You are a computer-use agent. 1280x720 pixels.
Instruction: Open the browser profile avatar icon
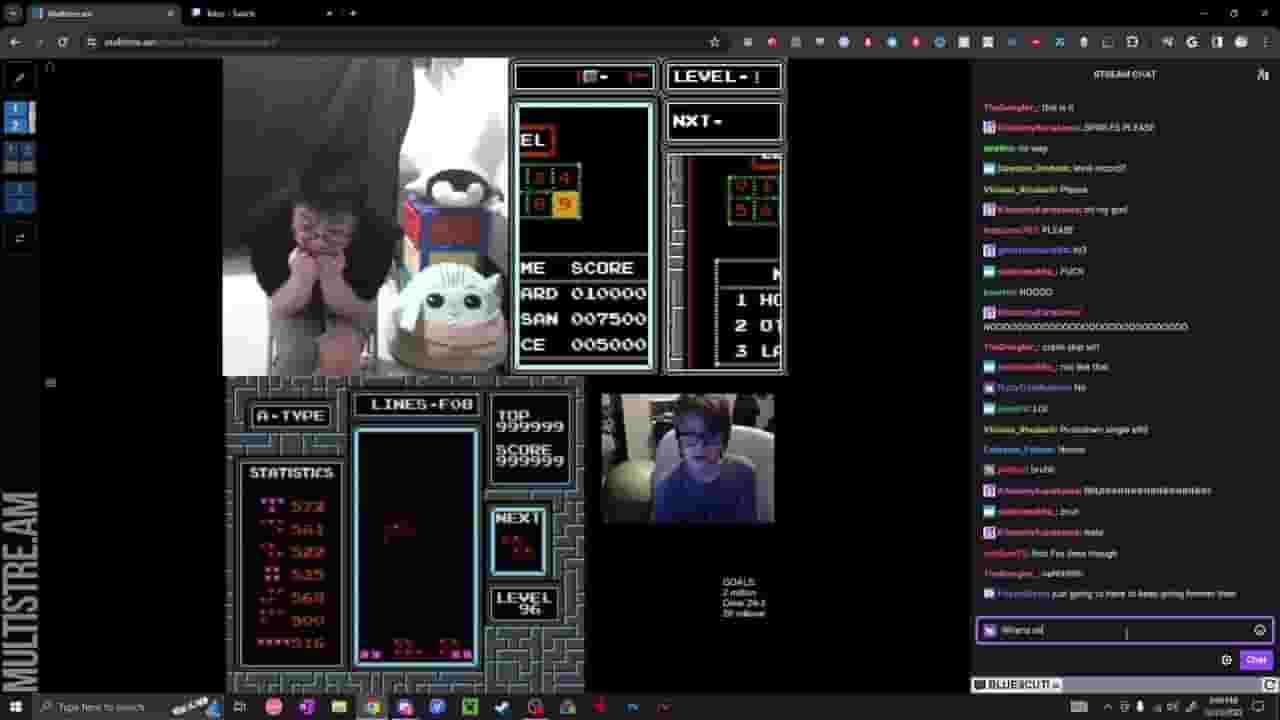coord(1242,42)
